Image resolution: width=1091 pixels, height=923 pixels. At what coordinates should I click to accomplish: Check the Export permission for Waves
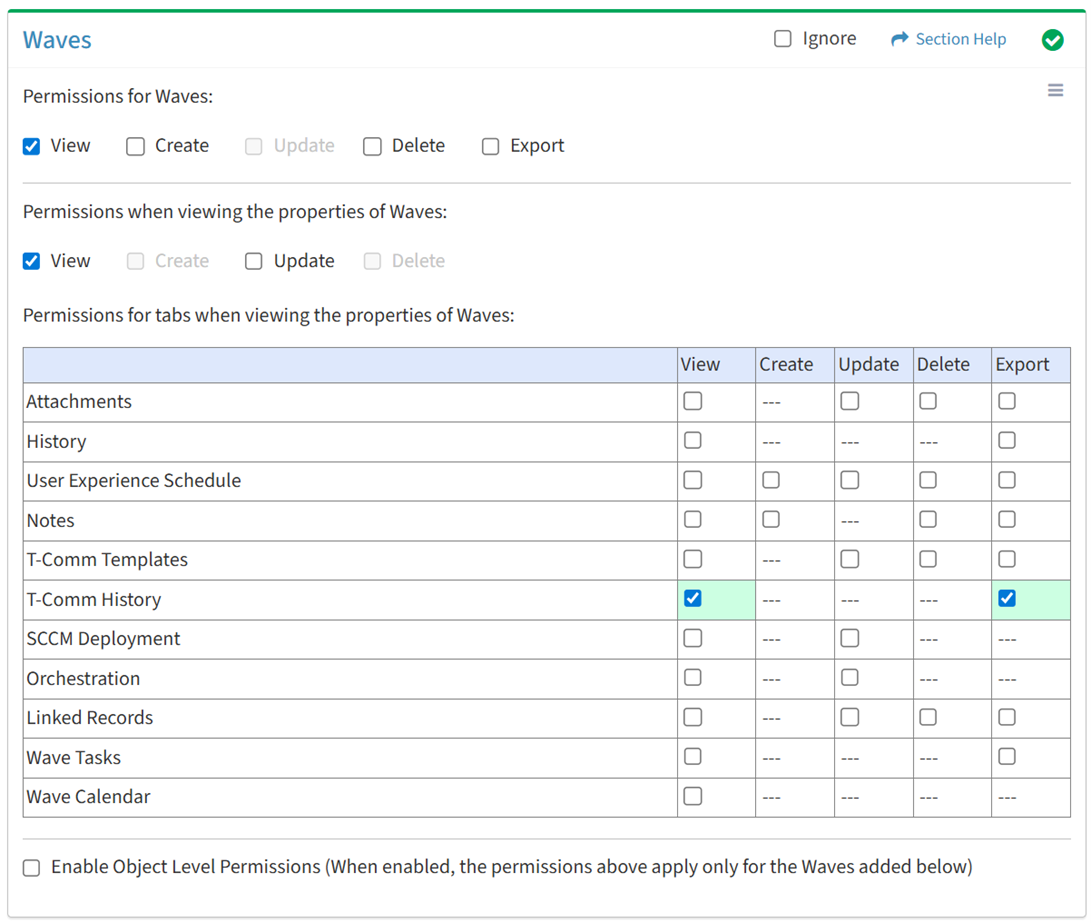point(491,146)
